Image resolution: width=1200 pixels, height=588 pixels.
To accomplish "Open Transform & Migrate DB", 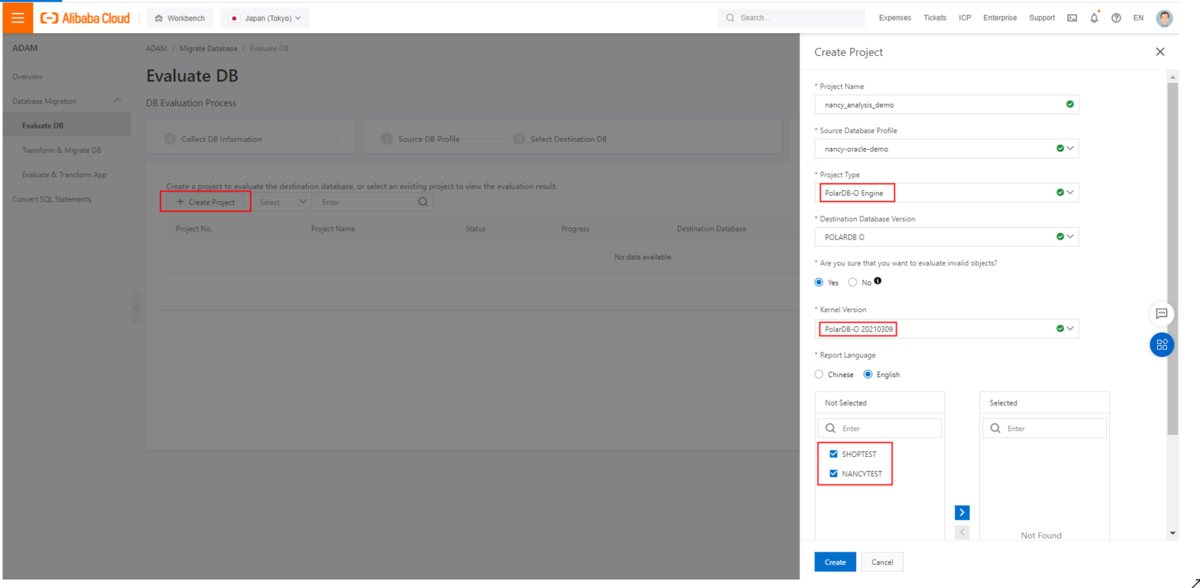I will 62,150.
